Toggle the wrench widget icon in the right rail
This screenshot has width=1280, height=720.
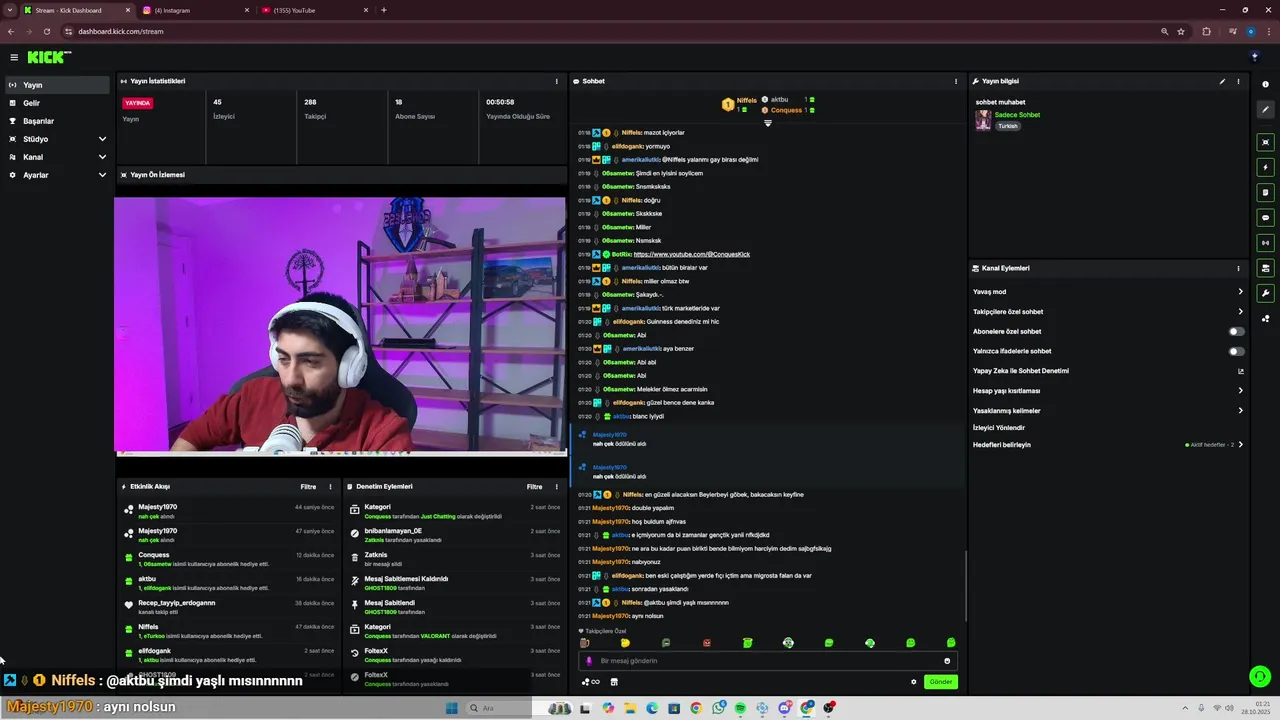coord(1265,293)
